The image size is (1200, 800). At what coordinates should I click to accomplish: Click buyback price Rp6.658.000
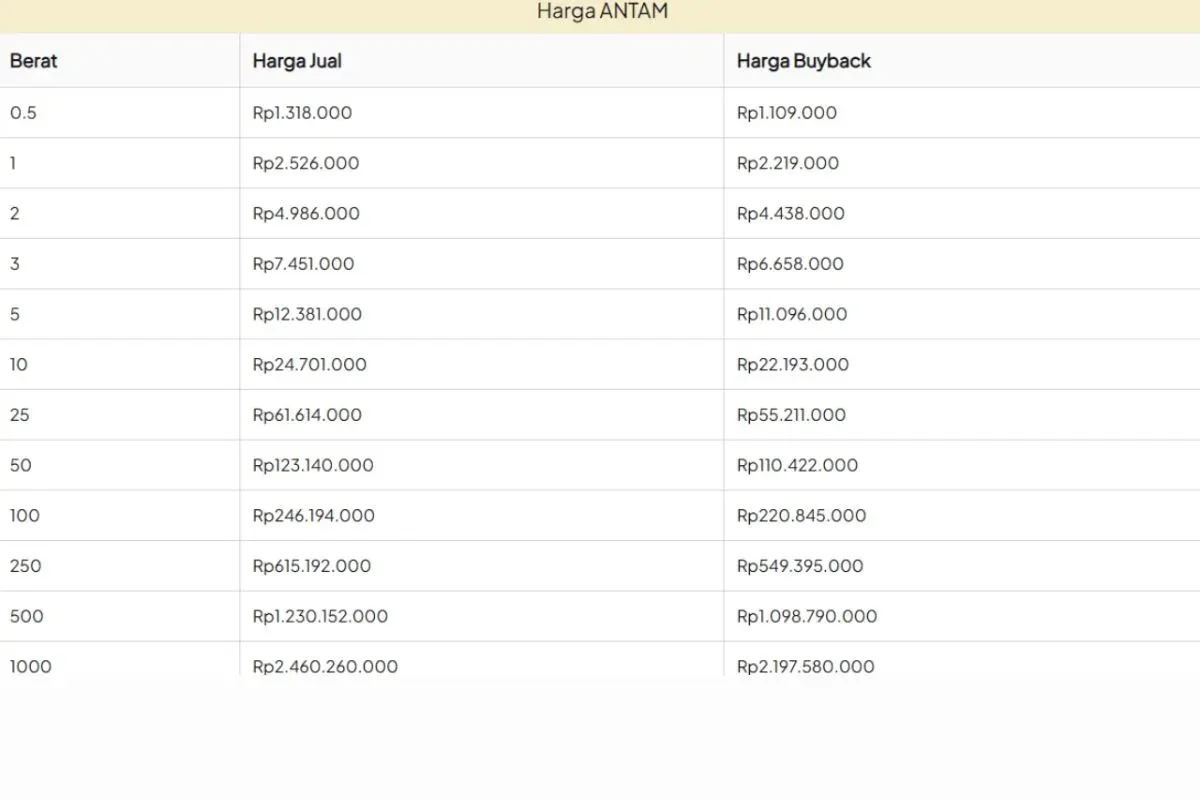click(x=790, y=264)
